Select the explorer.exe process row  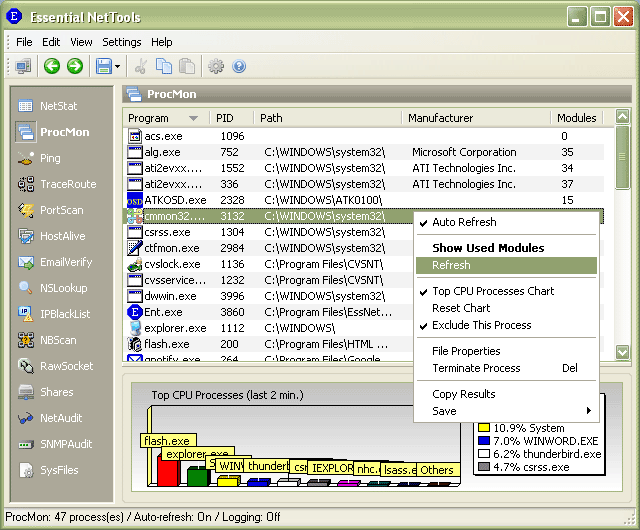click(268, 328)
